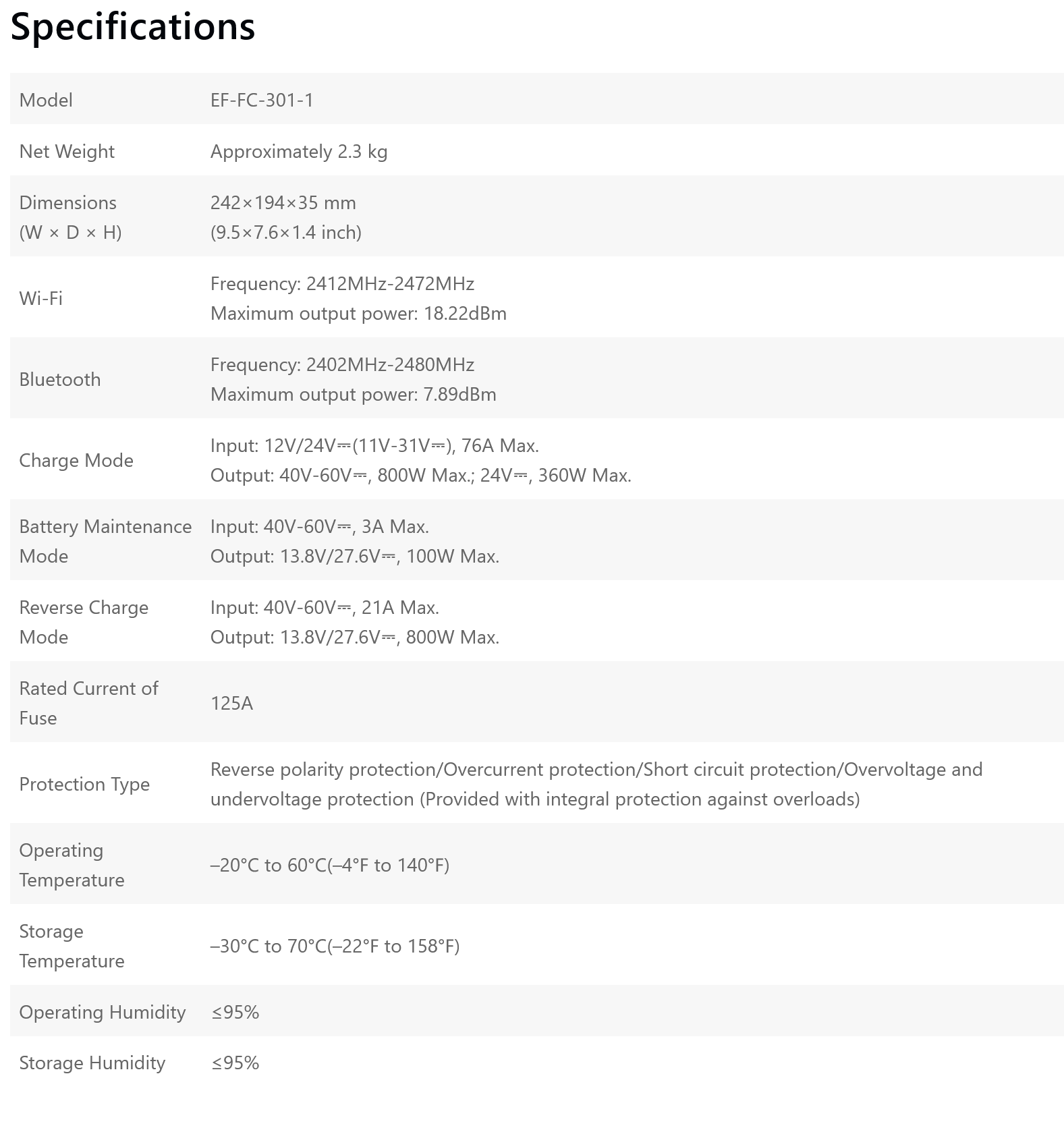Viewport: 1064px width, 1132px height.
Task: Click the Charge Mode label
Action: click(x=76, y=460)
